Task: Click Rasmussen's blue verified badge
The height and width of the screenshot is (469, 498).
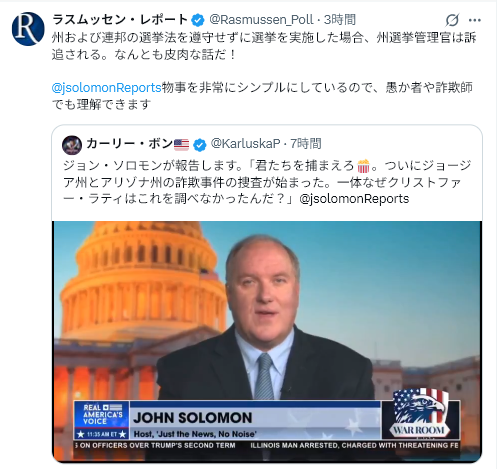Action: [x=198, y=20]
